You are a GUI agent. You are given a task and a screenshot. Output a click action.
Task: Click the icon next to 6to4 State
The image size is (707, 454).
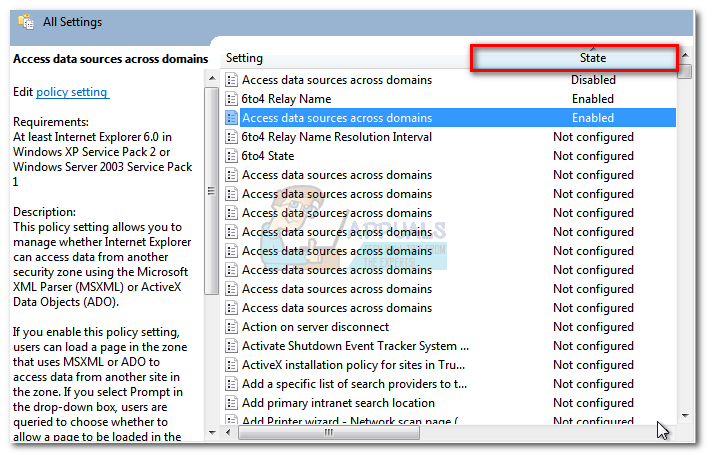point(232,156)
